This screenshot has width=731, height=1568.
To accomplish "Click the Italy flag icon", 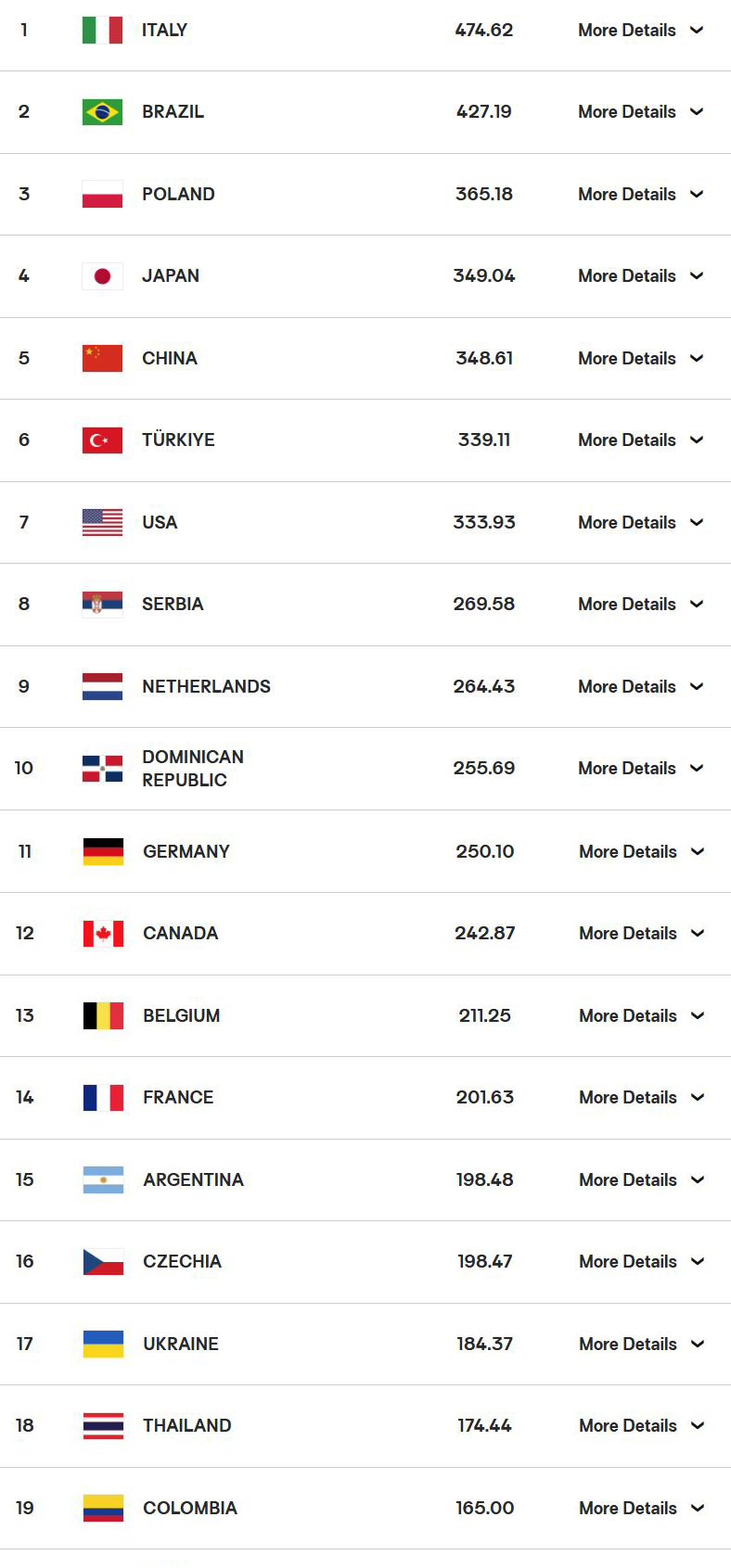I will pos(102,30).
